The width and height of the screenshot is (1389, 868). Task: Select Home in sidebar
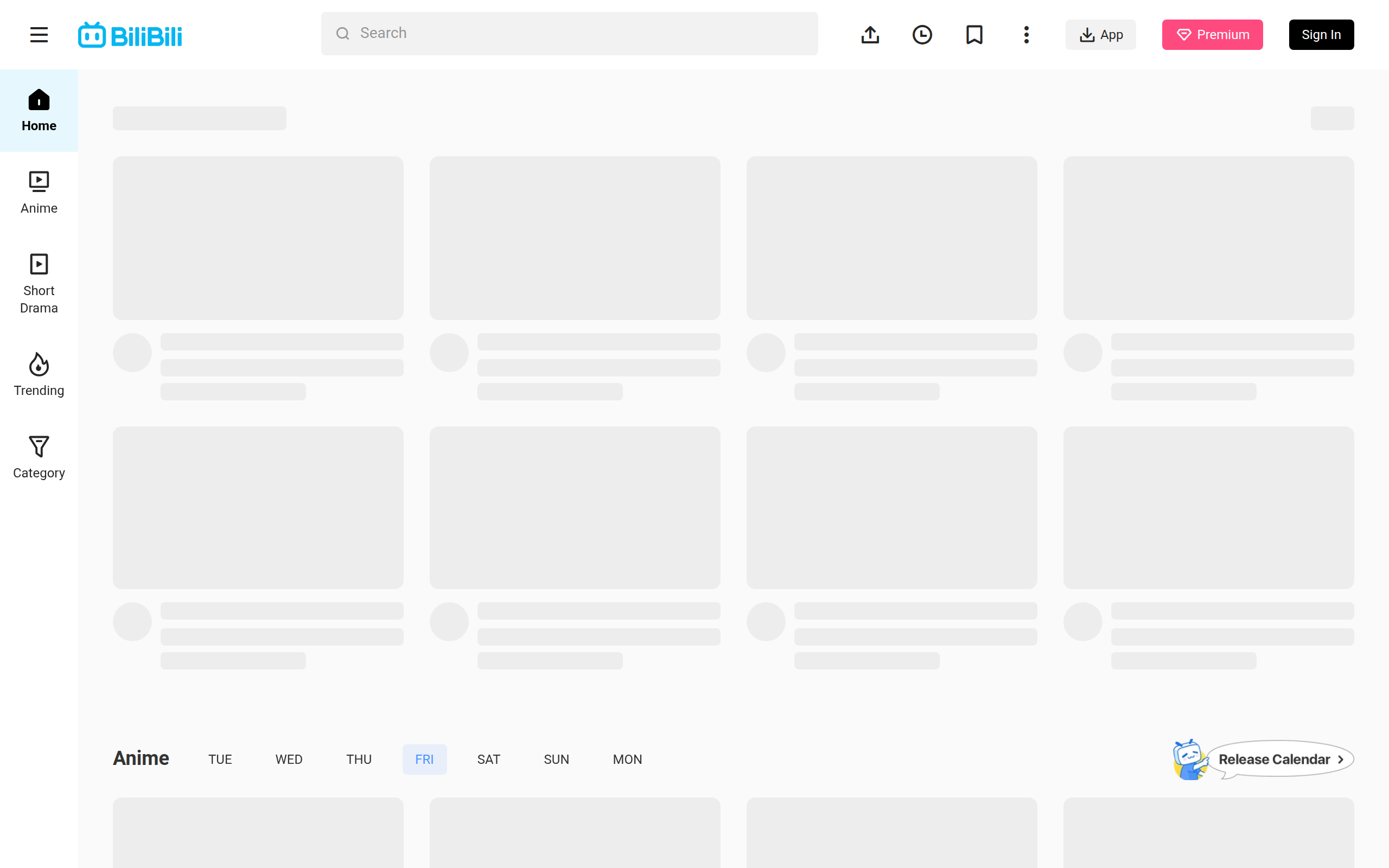(x=39, y=111)
